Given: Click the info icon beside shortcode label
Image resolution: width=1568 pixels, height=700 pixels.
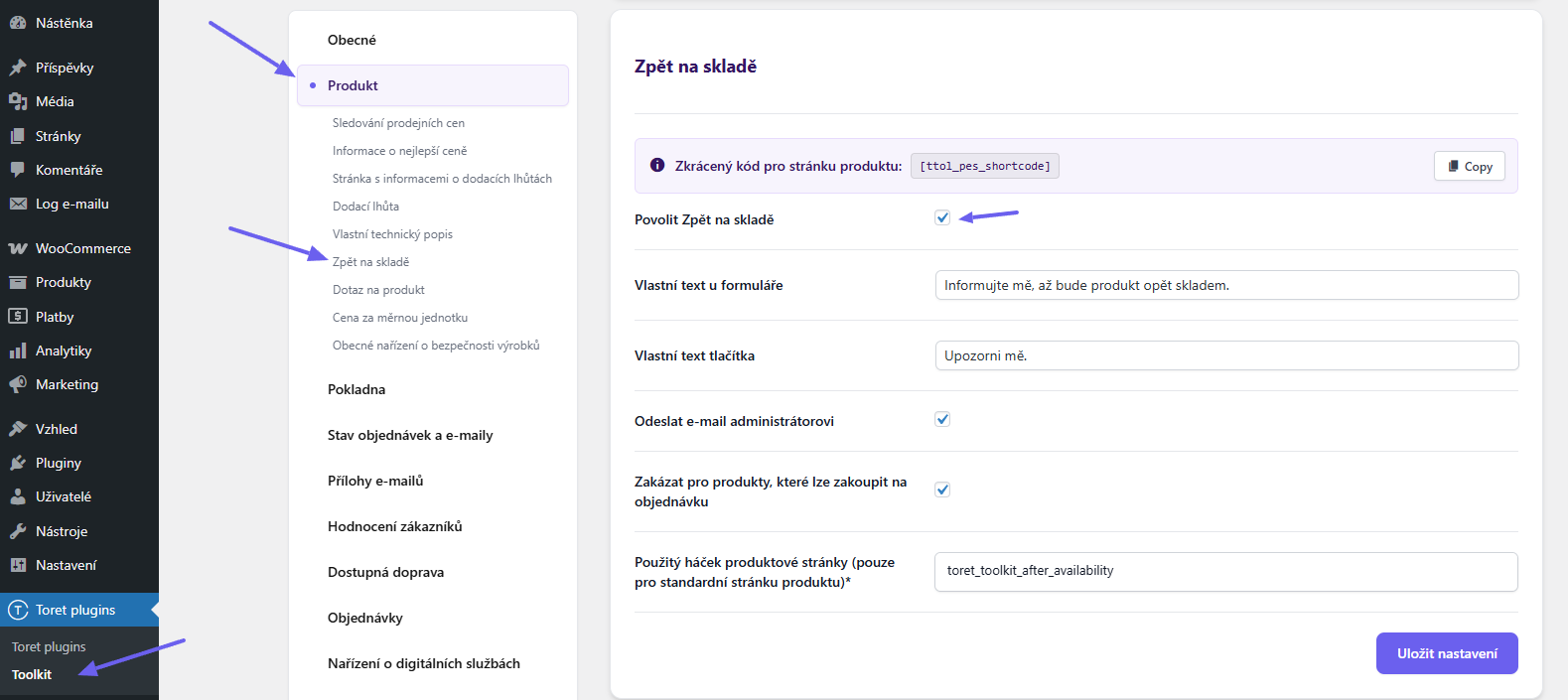Looking at the screenshot, I should click(x=657, y=166).
